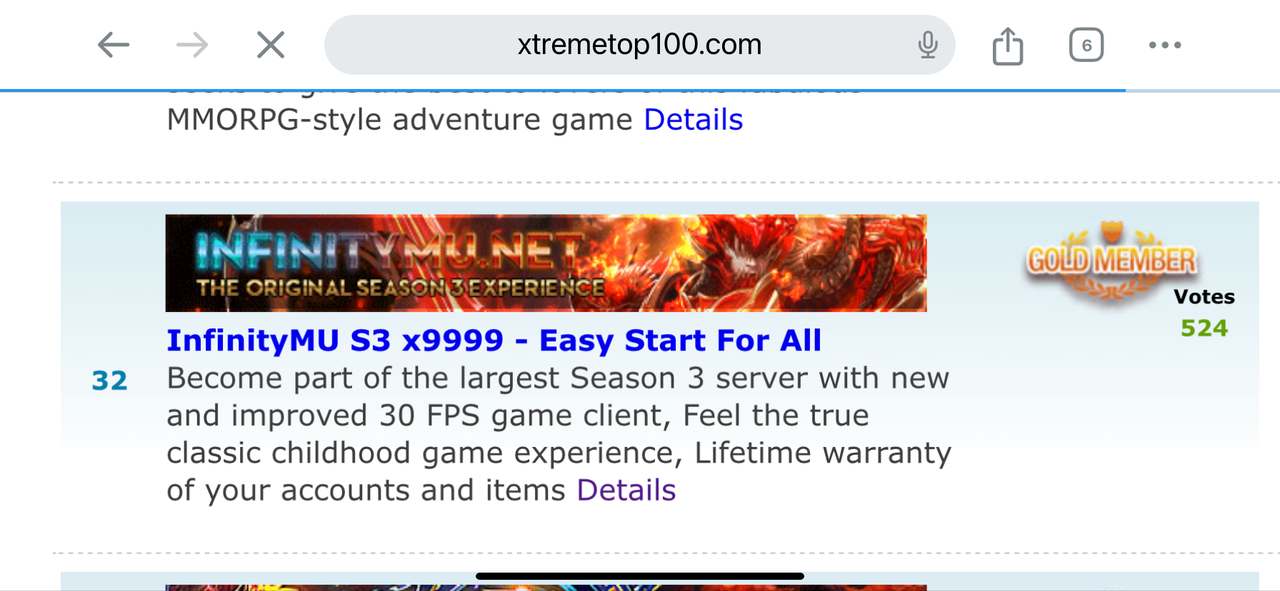Screen dimensions: 1280x591
Task: Click the partially visible banner at bottom
Action: click(x=546, y=587)
